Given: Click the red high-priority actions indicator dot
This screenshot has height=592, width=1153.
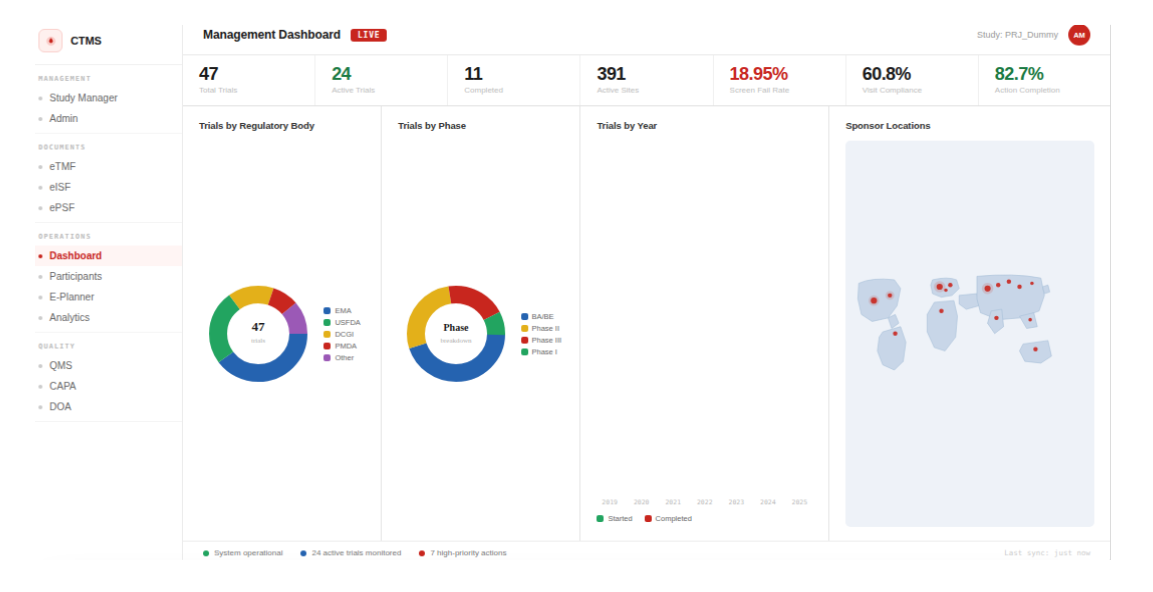Looking at the screenshot, I should pos(422,553).
